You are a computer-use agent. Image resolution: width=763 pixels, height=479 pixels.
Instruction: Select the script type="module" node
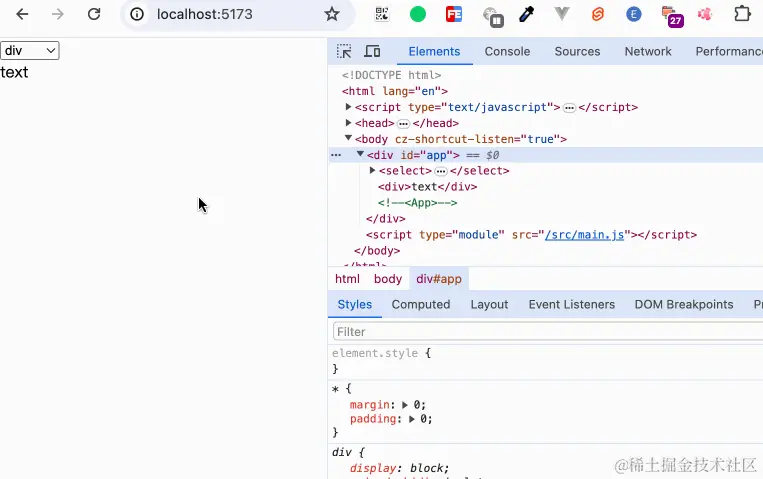click(x=531, y=235)
